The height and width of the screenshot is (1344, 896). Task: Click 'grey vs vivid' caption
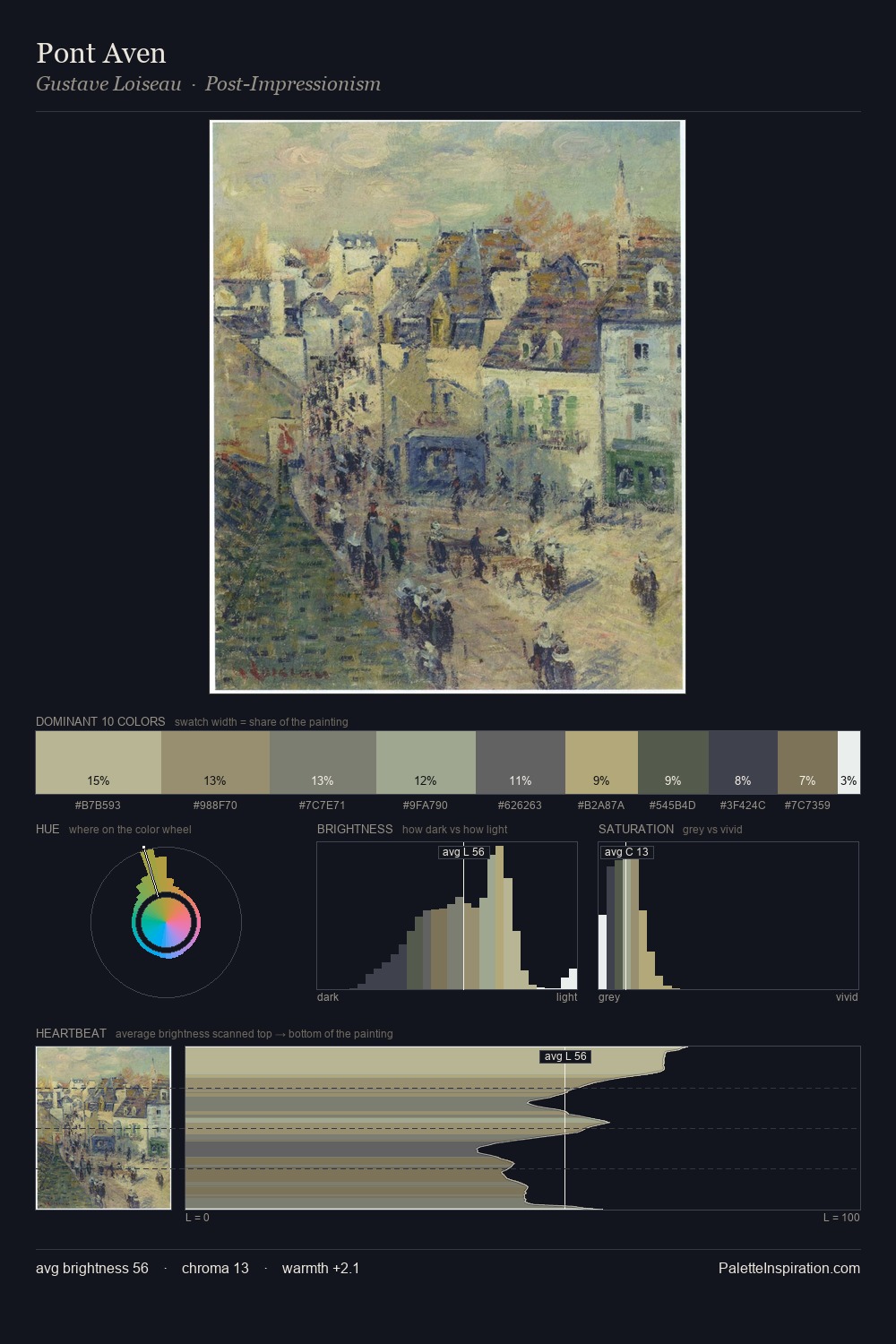pyautogui.click(x=712, y=830)
